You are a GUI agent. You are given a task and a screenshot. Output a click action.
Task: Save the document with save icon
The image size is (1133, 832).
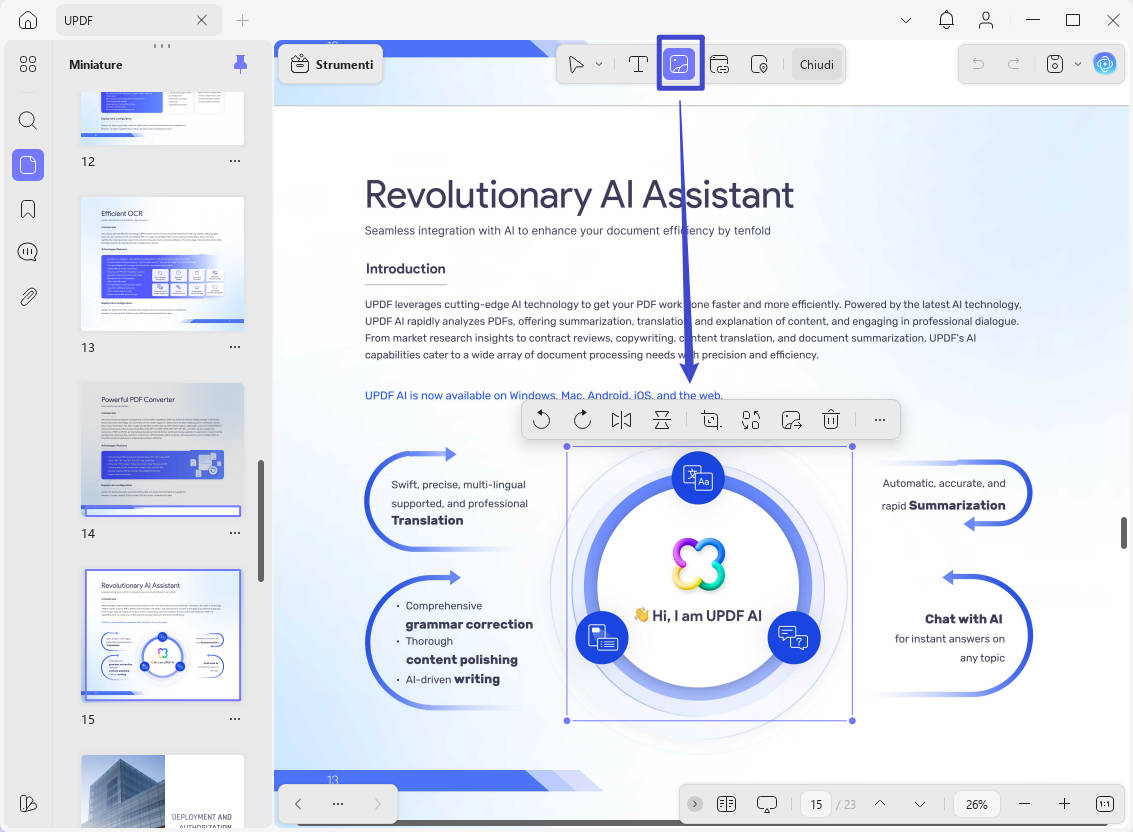pyautogui.click(x=1054, y=64)
